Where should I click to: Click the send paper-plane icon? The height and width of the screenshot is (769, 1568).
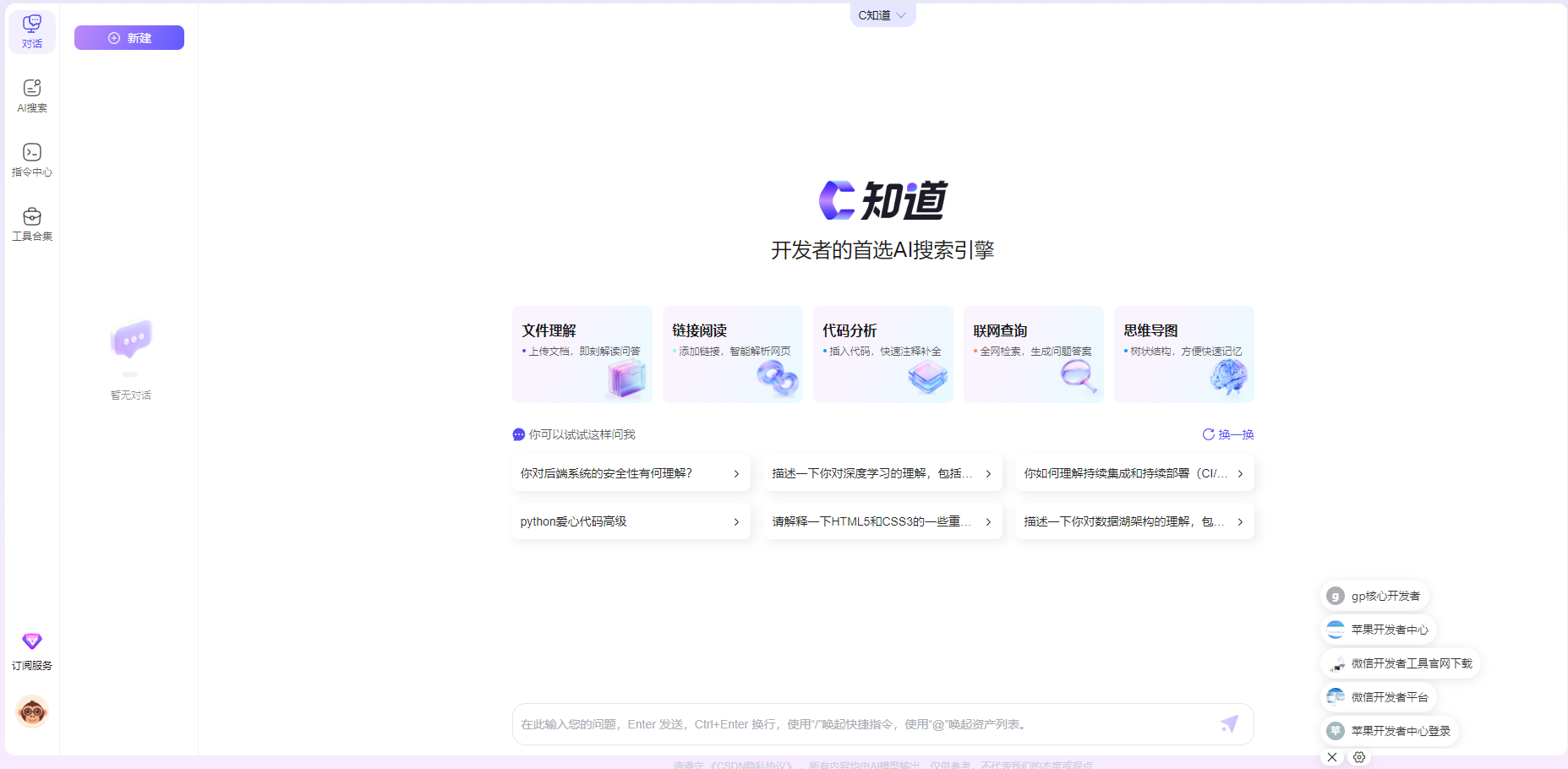(1230, 723)
